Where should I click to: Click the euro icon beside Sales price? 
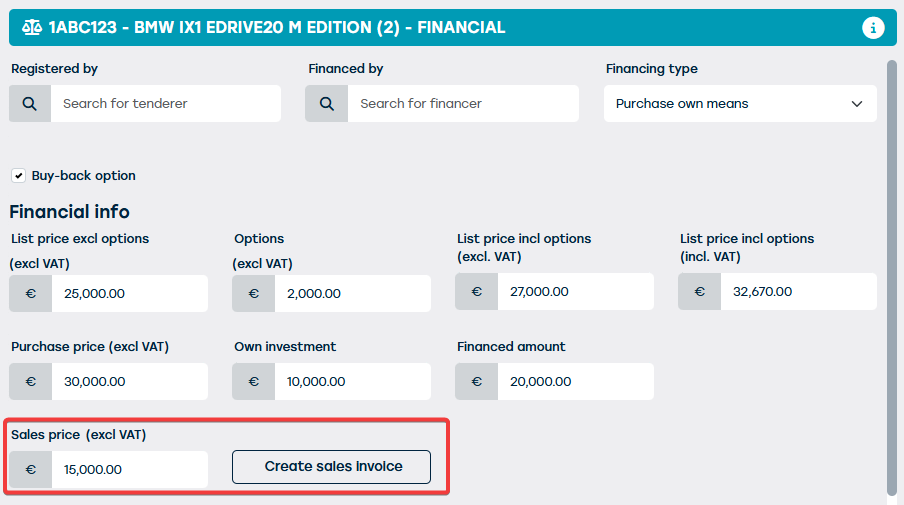(30, 470)
